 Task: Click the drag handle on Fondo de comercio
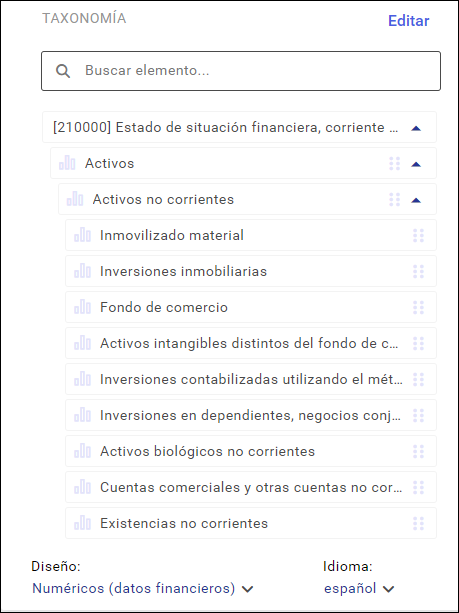coord(418,307)
